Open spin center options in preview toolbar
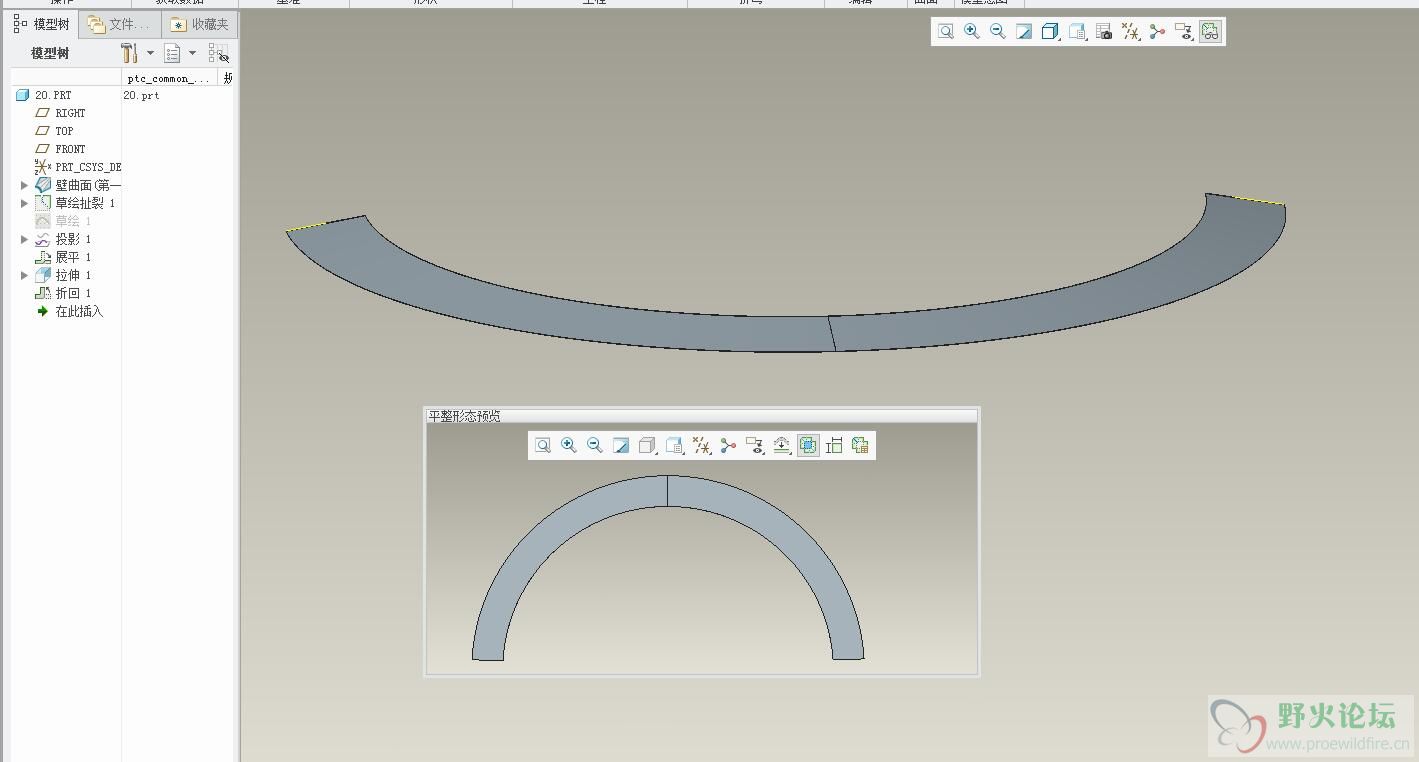1419x762 pixels. pos(755,446)
